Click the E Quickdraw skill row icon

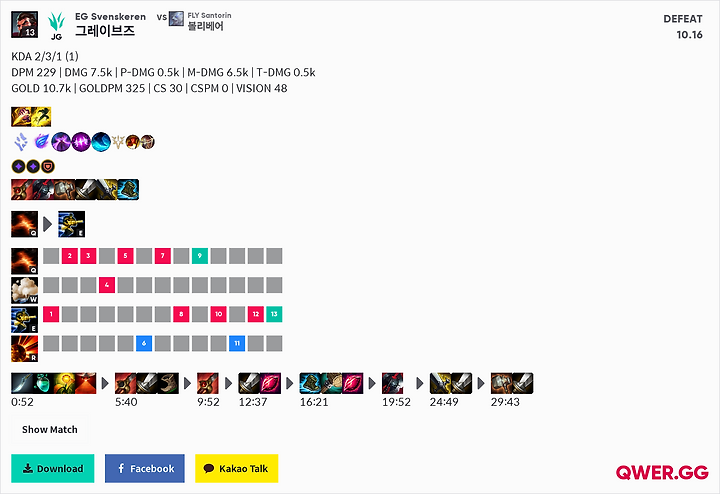pyautogui.click(x=24, y=320)
